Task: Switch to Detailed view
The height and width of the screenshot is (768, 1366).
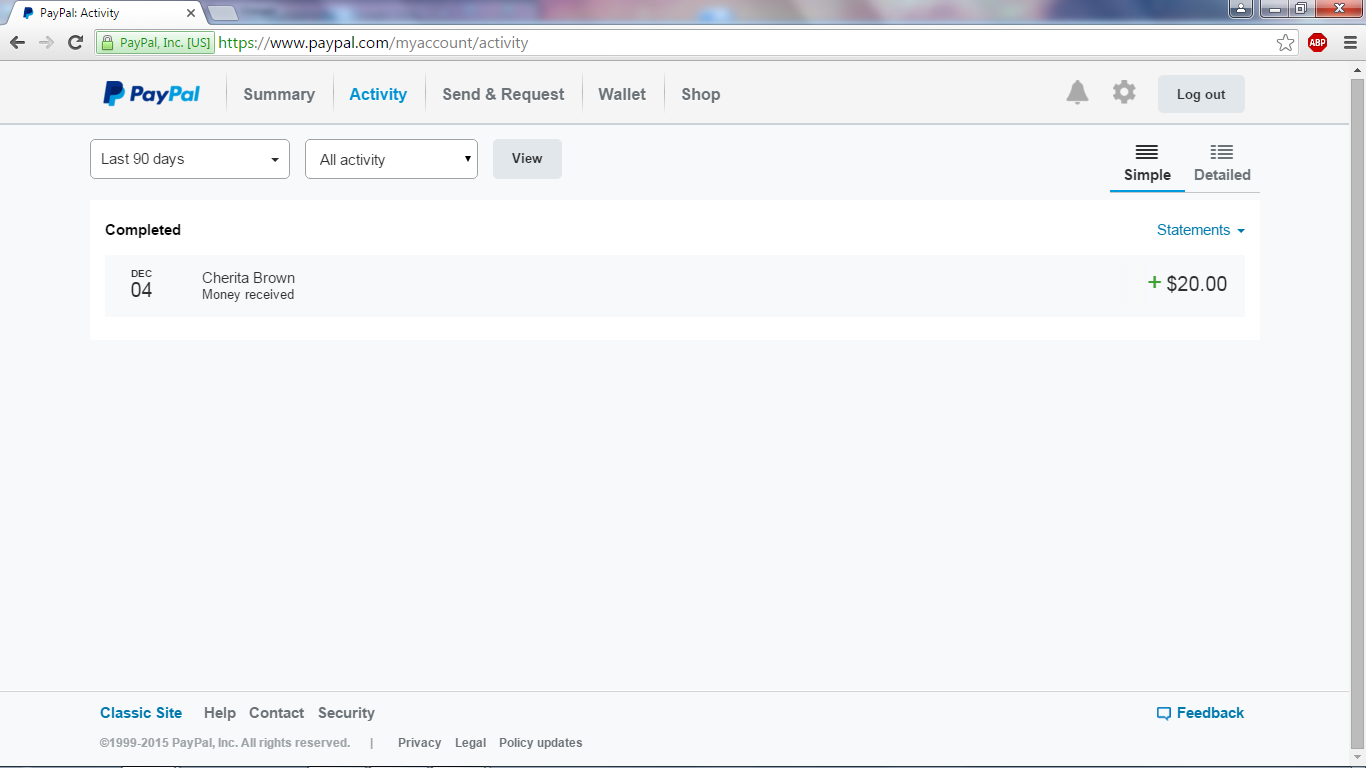Action: tap(1222, 163)
